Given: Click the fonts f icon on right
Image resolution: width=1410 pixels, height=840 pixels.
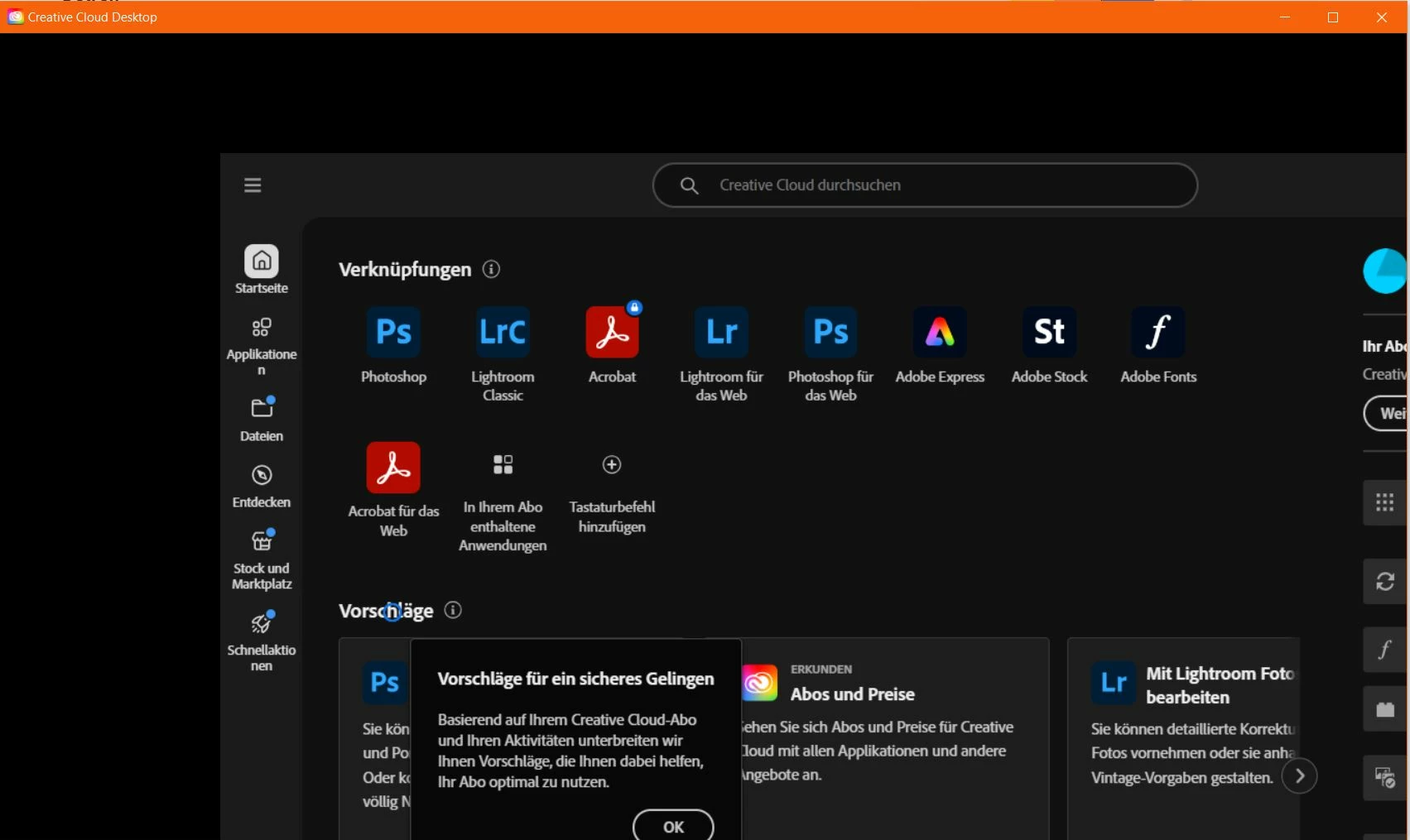Looking at the screenshot, I should [1385, 650].
